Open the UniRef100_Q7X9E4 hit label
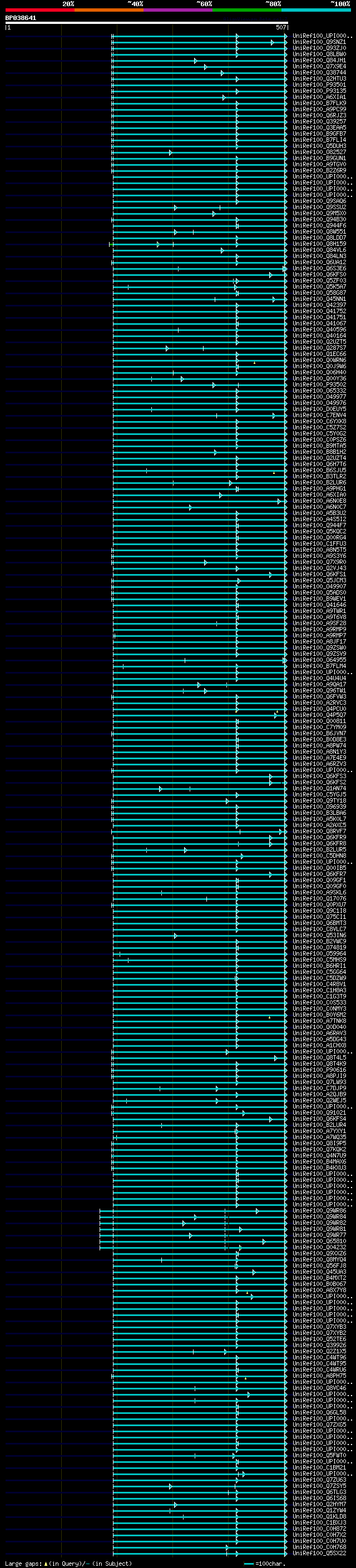Image resolution: width=356 pixels, height=1568 pixels. click(x=319, y=66)
